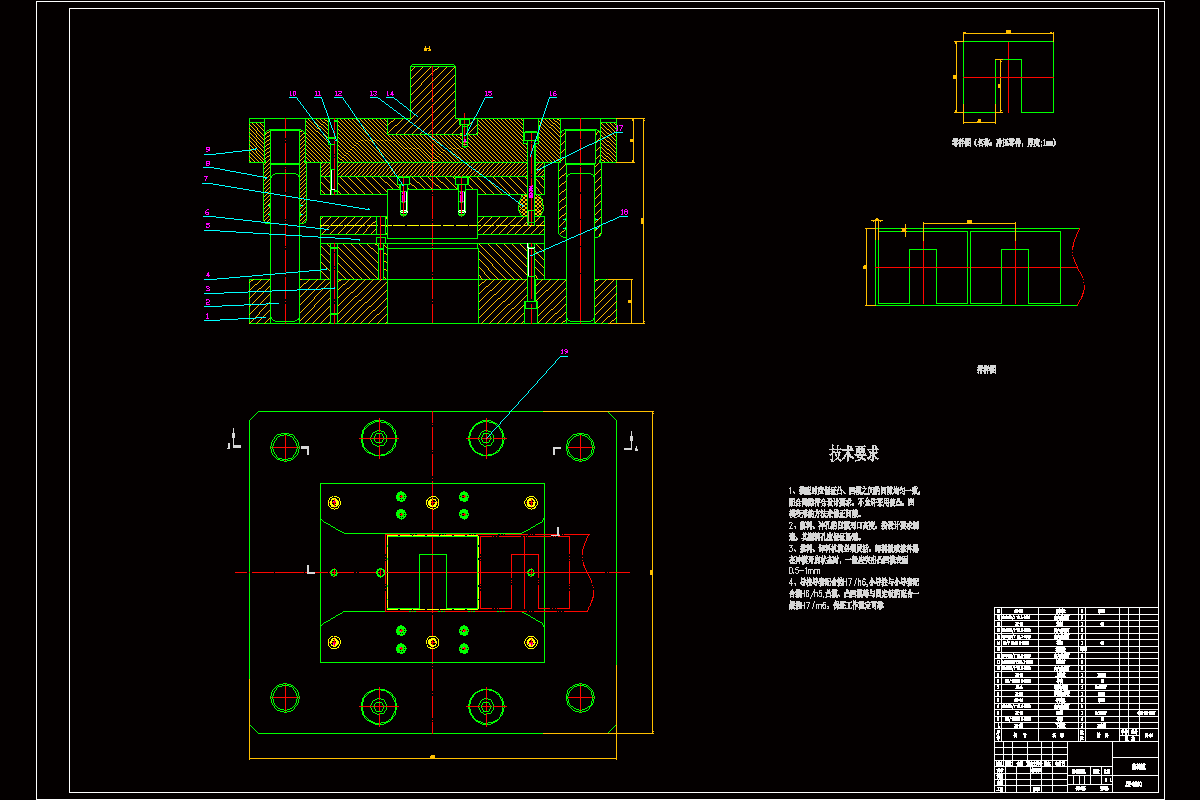Select balloon number 14 above the section view
This screenshot has height=800, width=1200.
390,94
